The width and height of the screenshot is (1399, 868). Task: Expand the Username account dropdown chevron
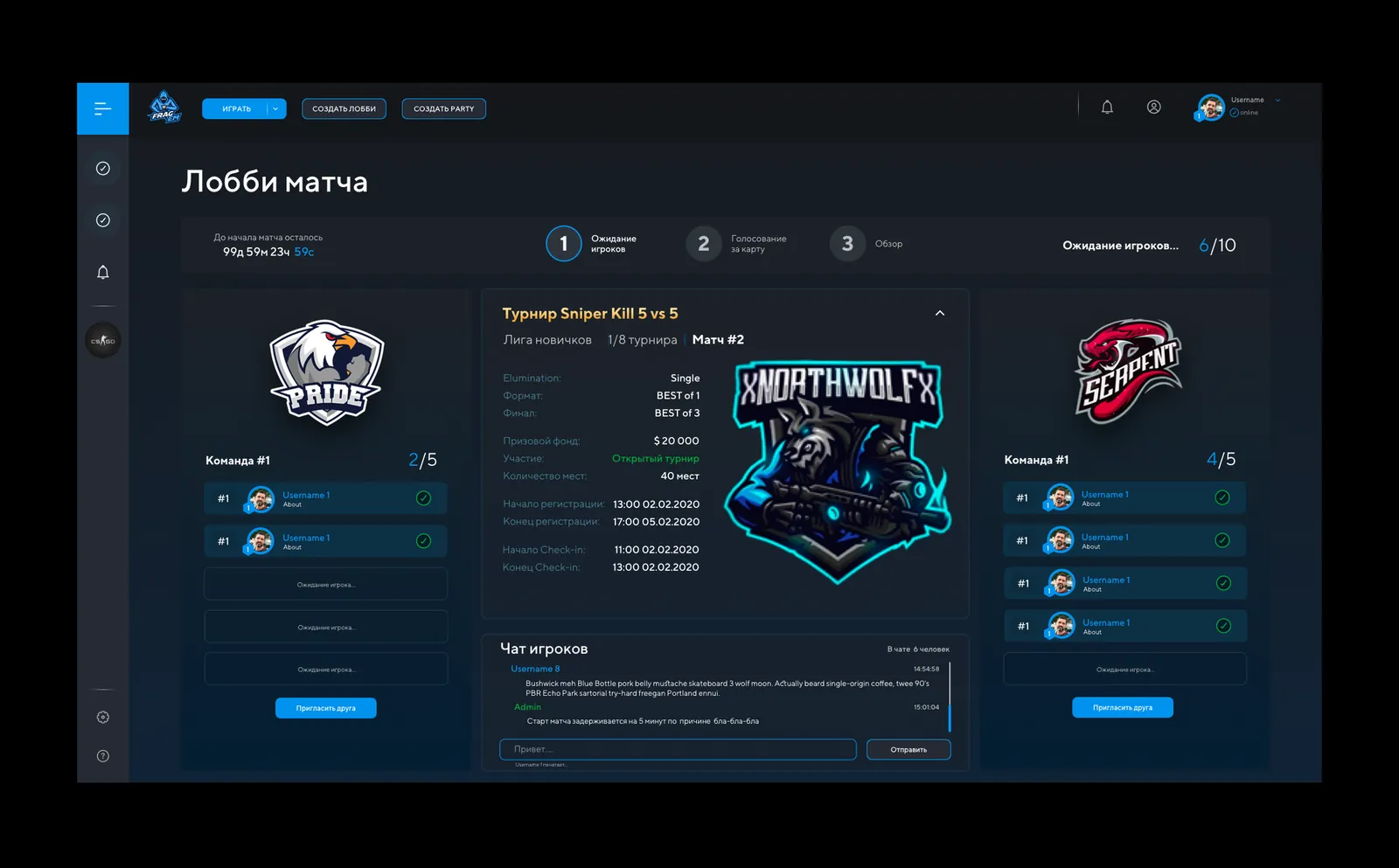click(1278, 101)
